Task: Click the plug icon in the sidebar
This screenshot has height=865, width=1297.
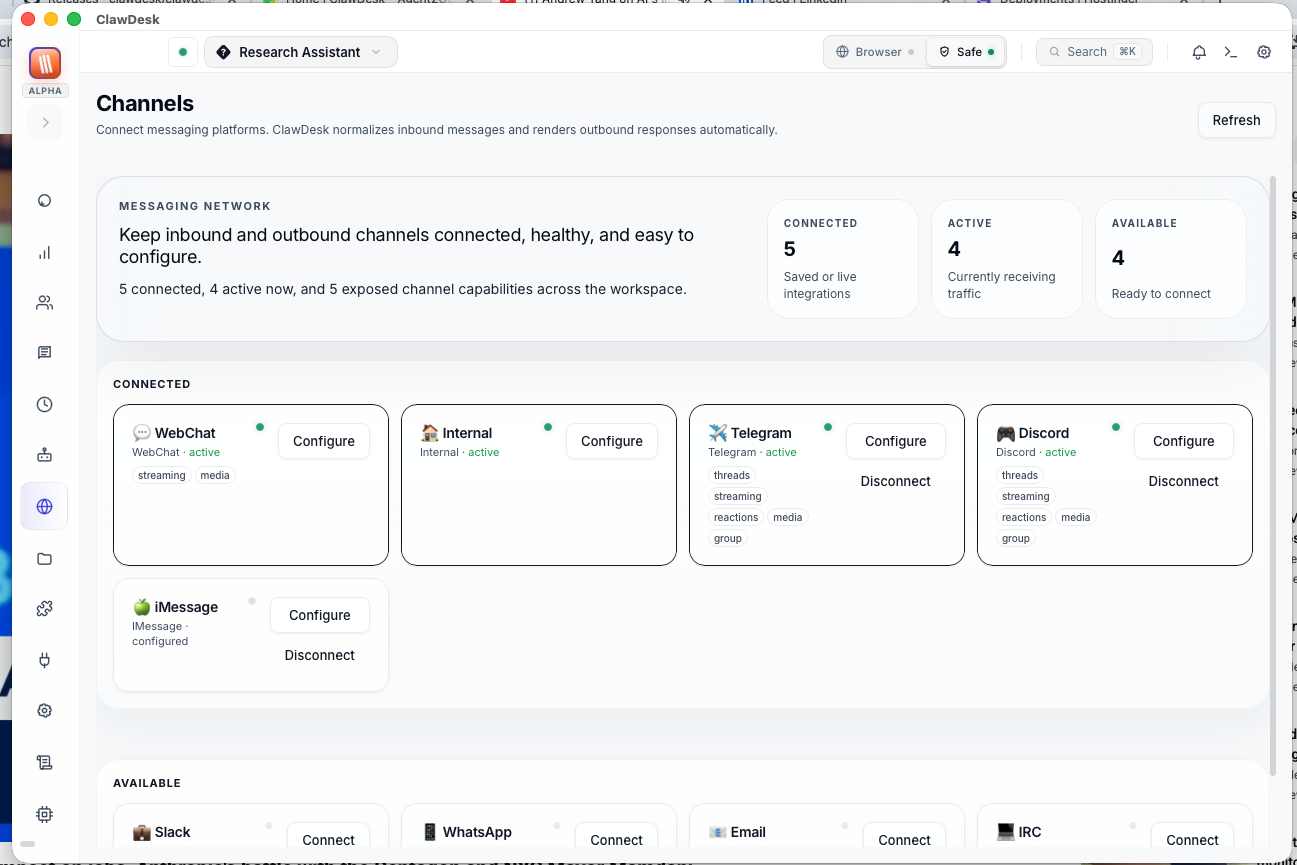Action: (x=44, y=660)
